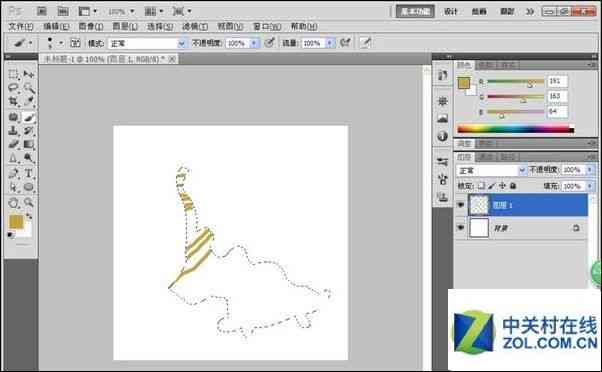Open the view extras dropdown

click(x=88, y=11)
